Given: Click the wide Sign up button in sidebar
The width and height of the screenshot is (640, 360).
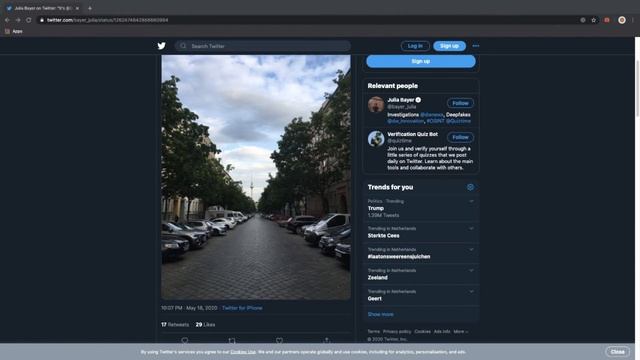Looking at the screenshot, I should pos(421,61).
